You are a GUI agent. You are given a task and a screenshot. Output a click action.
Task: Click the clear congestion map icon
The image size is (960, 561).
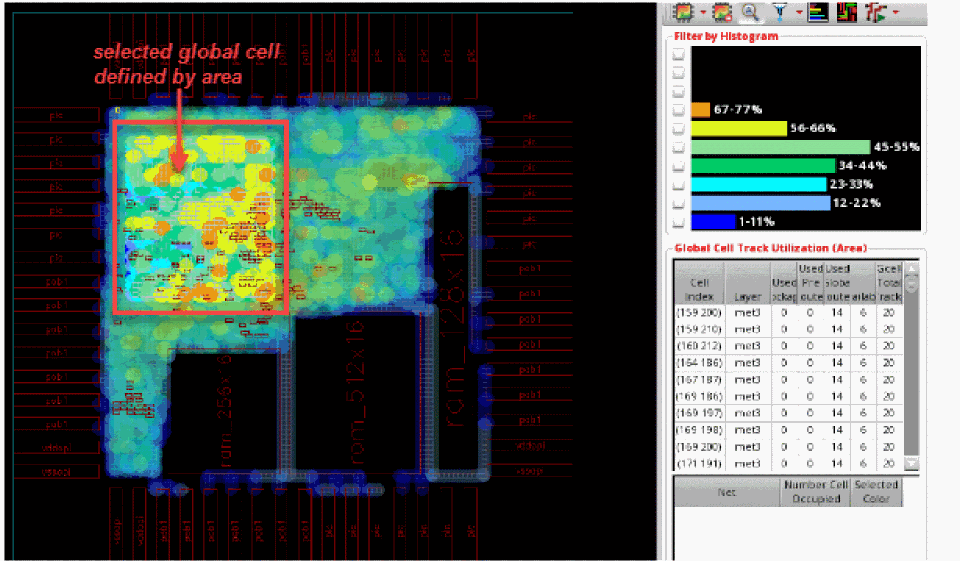[722, 12]
